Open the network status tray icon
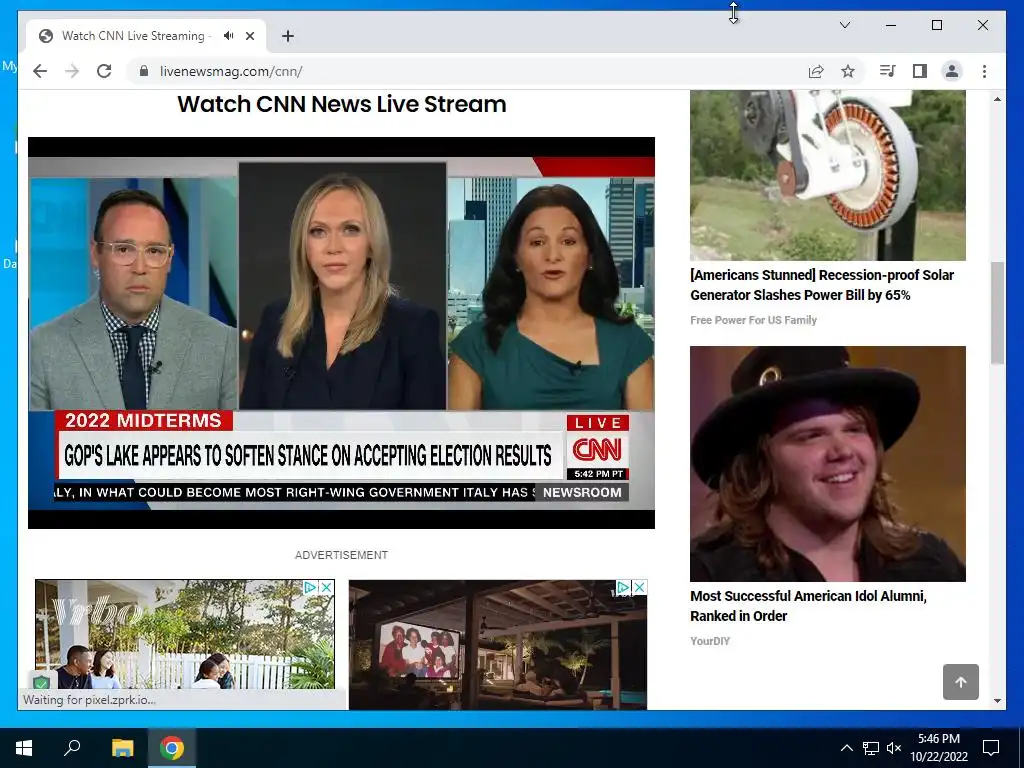Screen dimensions: 1024x768 pyautogui.click(x=871, y=748)
